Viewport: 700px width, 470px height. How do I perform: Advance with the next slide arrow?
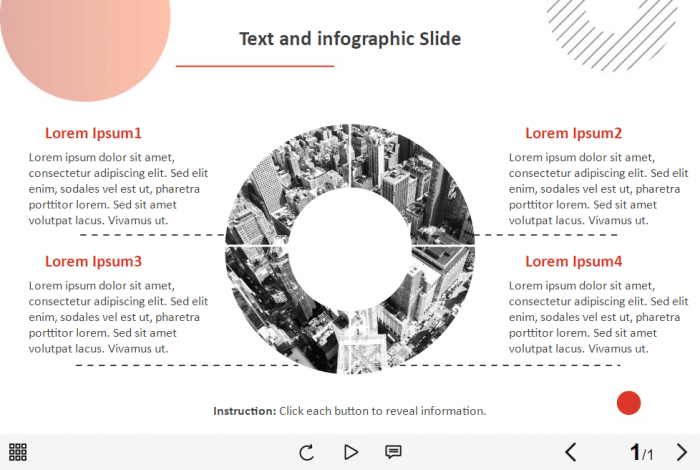point(682,452)
